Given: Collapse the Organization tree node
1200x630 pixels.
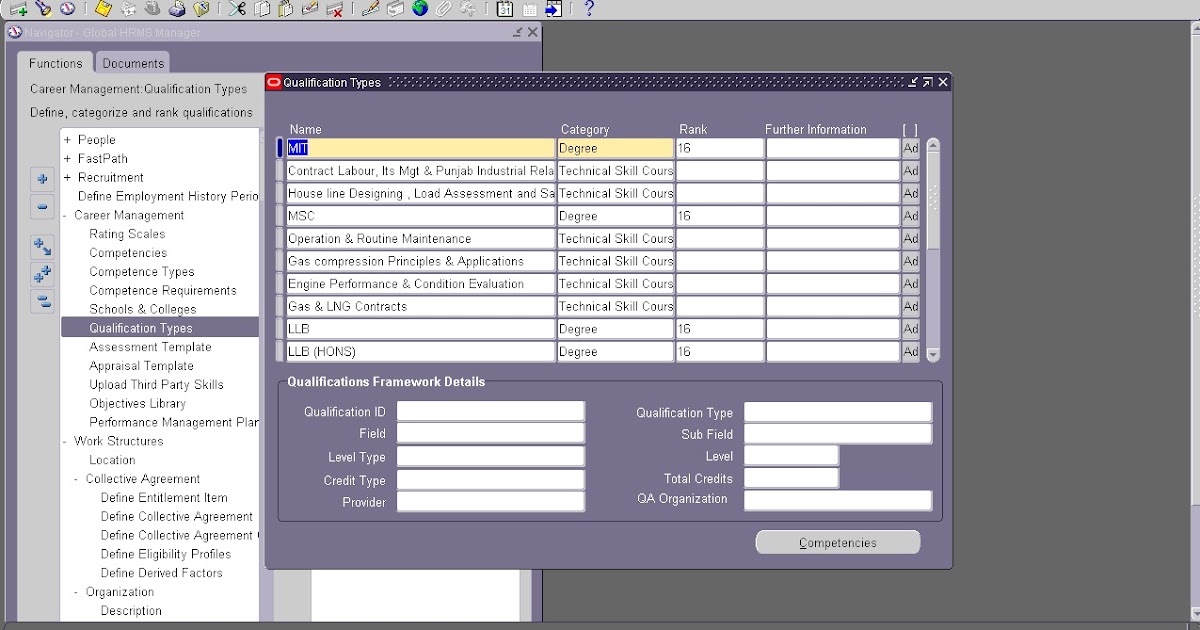Looking at the screenshot, I should pyautogui.click(x=77, y=593).
